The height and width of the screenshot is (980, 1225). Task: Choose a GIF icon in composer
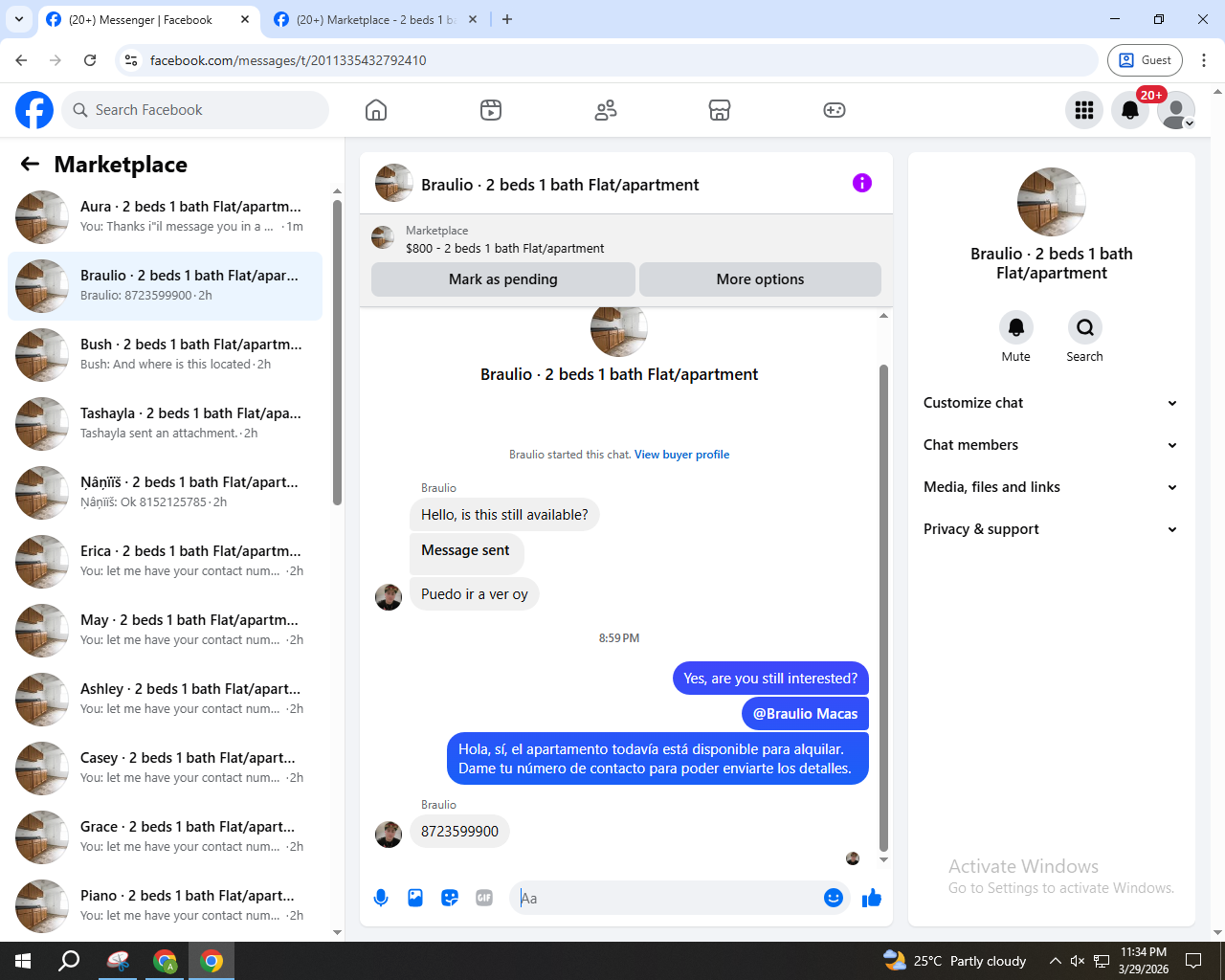click(x=484, y=898)
